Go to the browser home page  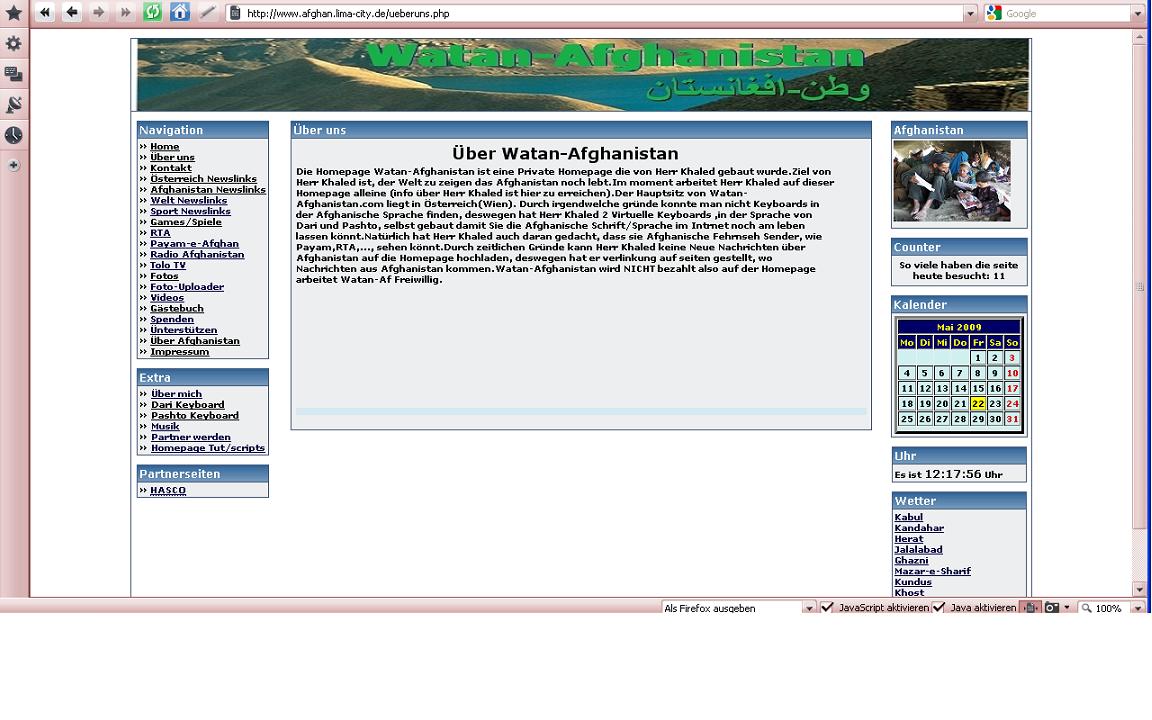180,12
